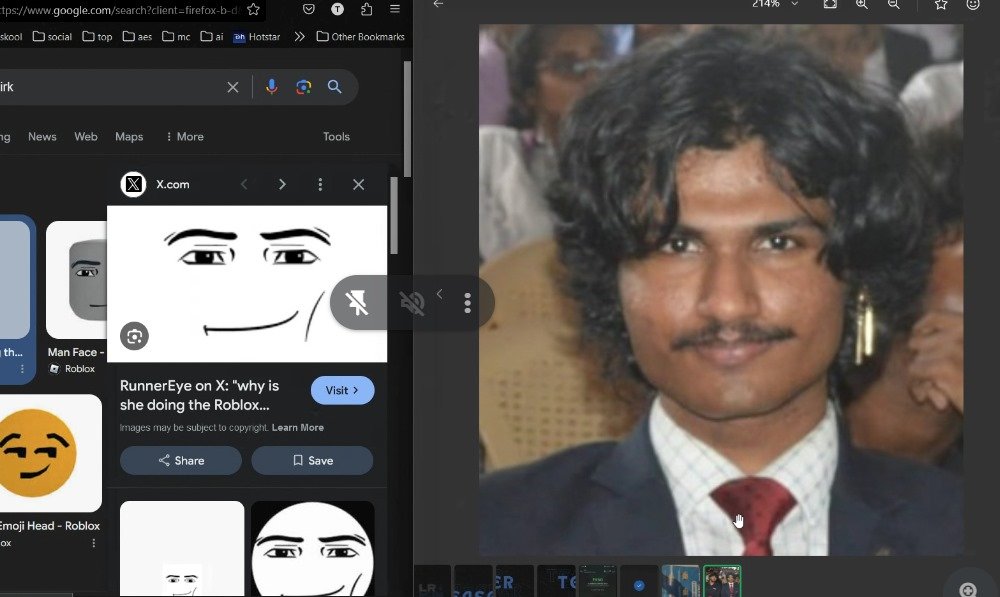Go to next image in preview panel
Viewport: 1000px width, 597px height.
pos(282,184)
